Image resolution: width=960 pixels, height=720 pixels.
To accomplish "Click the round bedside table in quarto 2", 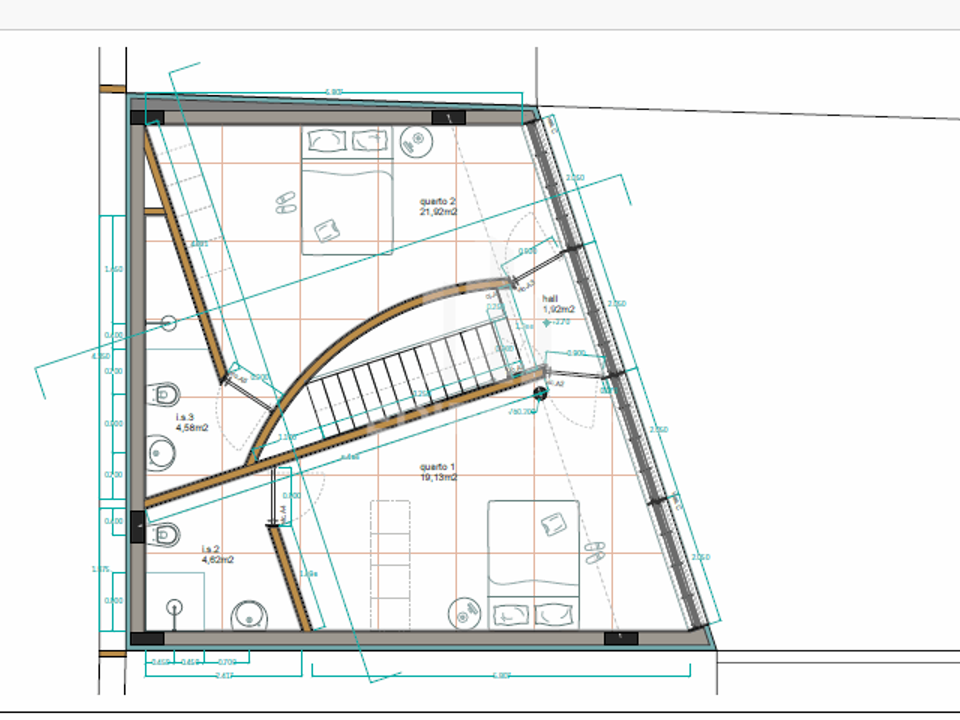I will pos(416,142).
